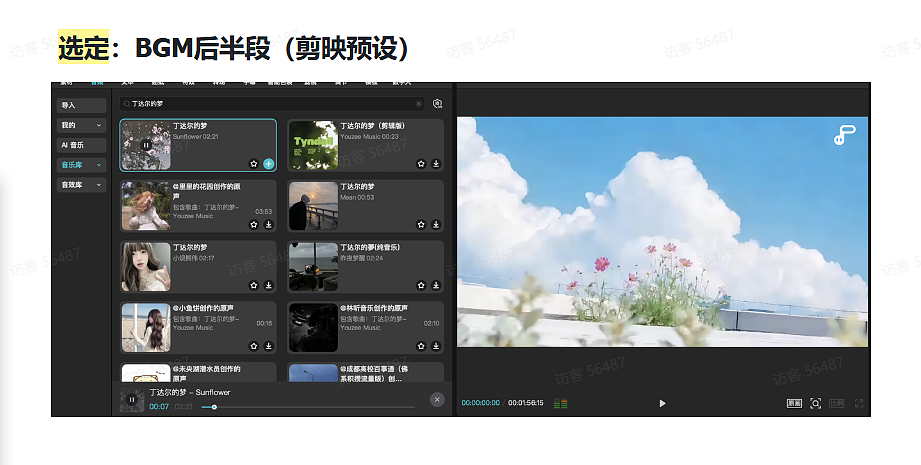Open the 丁达尔的梦（剪辑版） Tyndall thumbnail
The height and width of the screenshot is (465, 921).
[314, 145]
